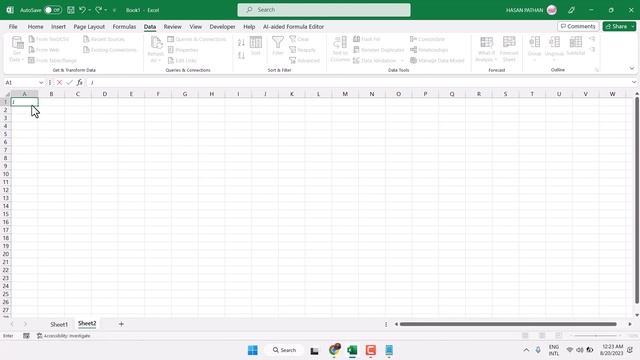640x360 pixels.
Task: Switch to Normal view in status bar
Action: click(525, 336)
